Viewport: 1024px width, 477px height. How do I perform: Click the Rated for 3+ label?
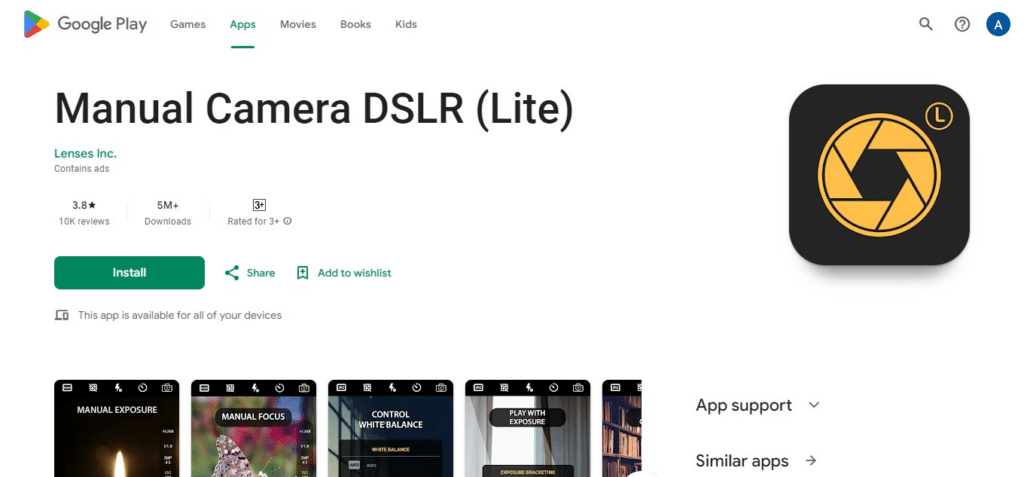tap(253, 222)
